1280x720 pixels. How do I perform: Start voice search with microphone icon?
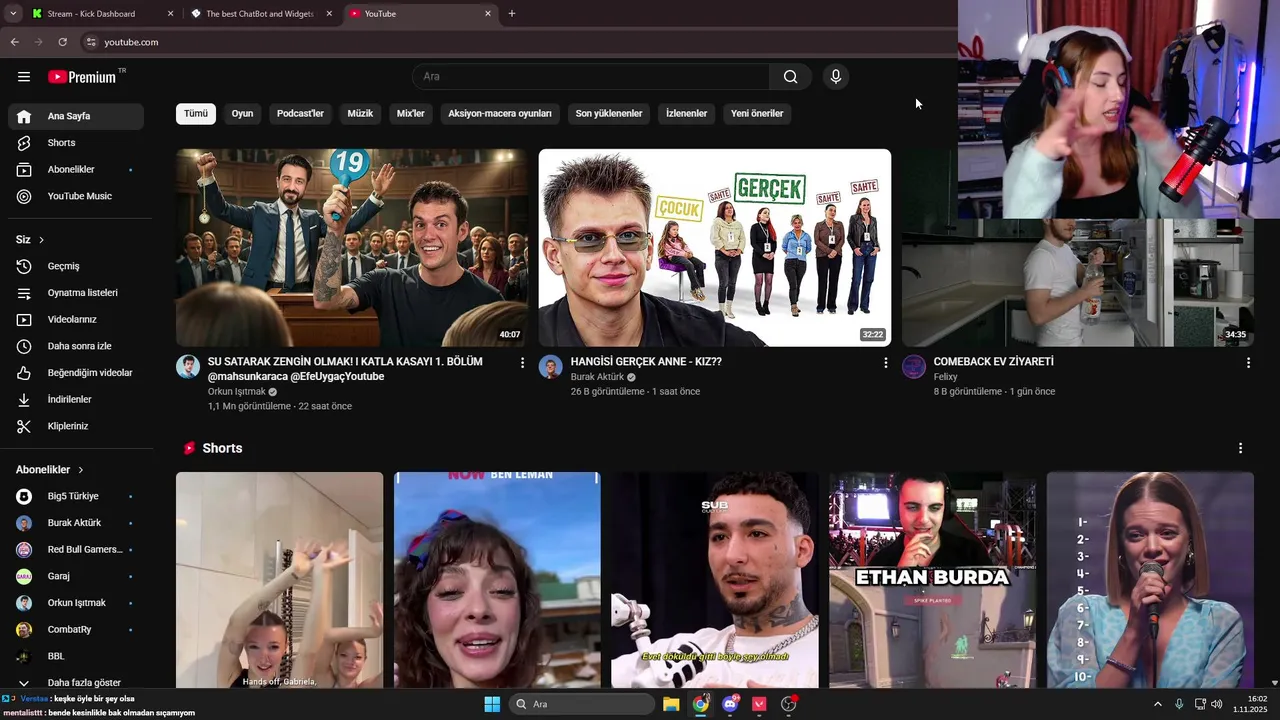836,77
